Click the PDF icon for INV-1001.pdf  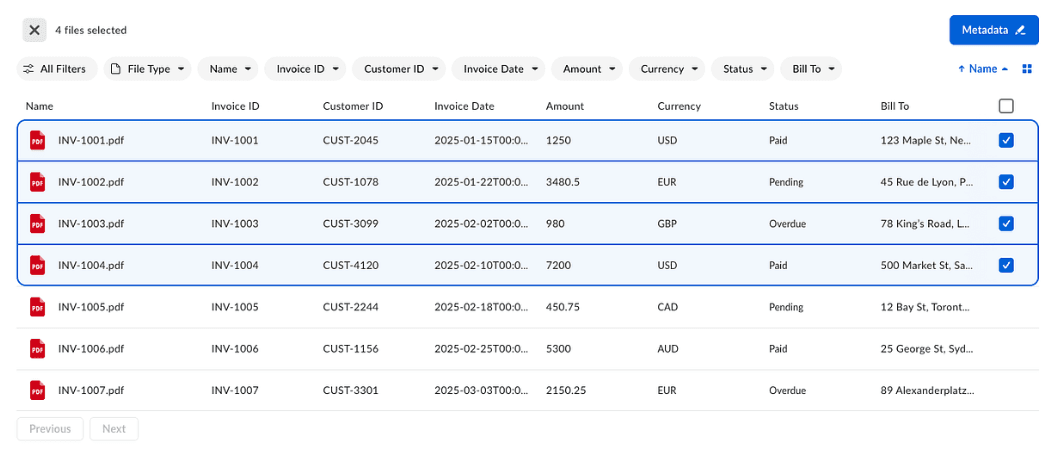(38, 141)
